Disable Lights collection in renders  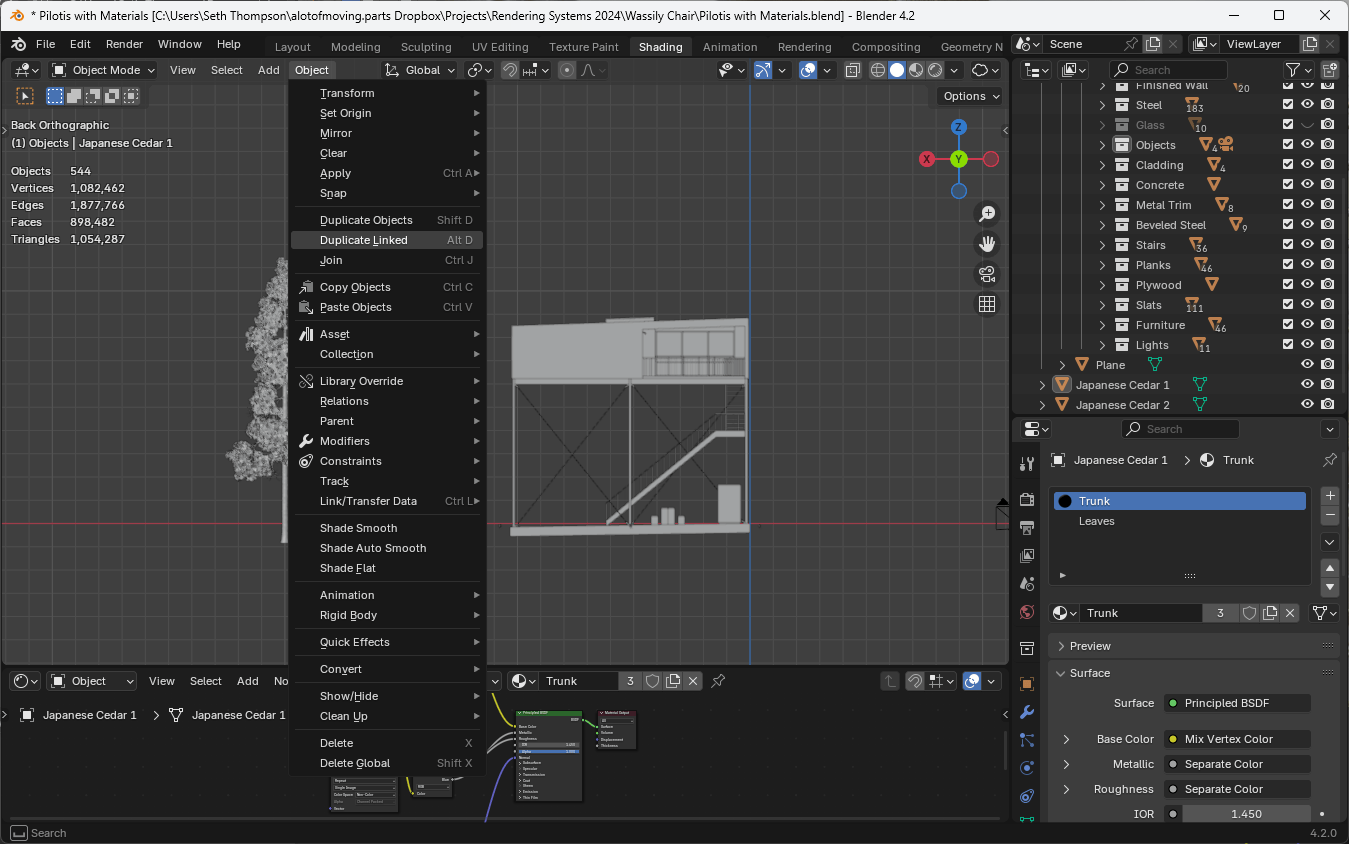[x=1327, y=345]
